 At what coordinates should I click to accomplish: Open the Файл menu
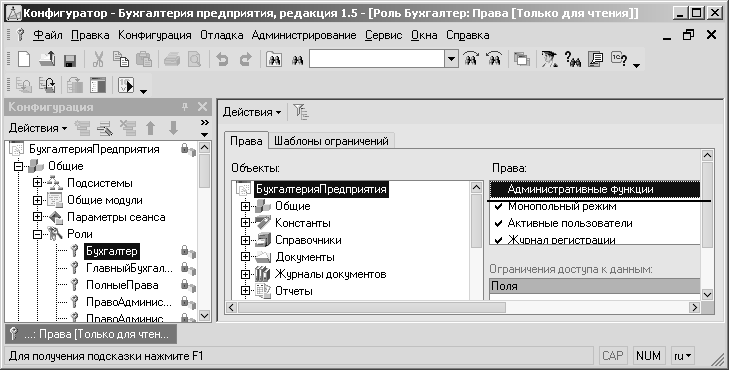(48, 35)
